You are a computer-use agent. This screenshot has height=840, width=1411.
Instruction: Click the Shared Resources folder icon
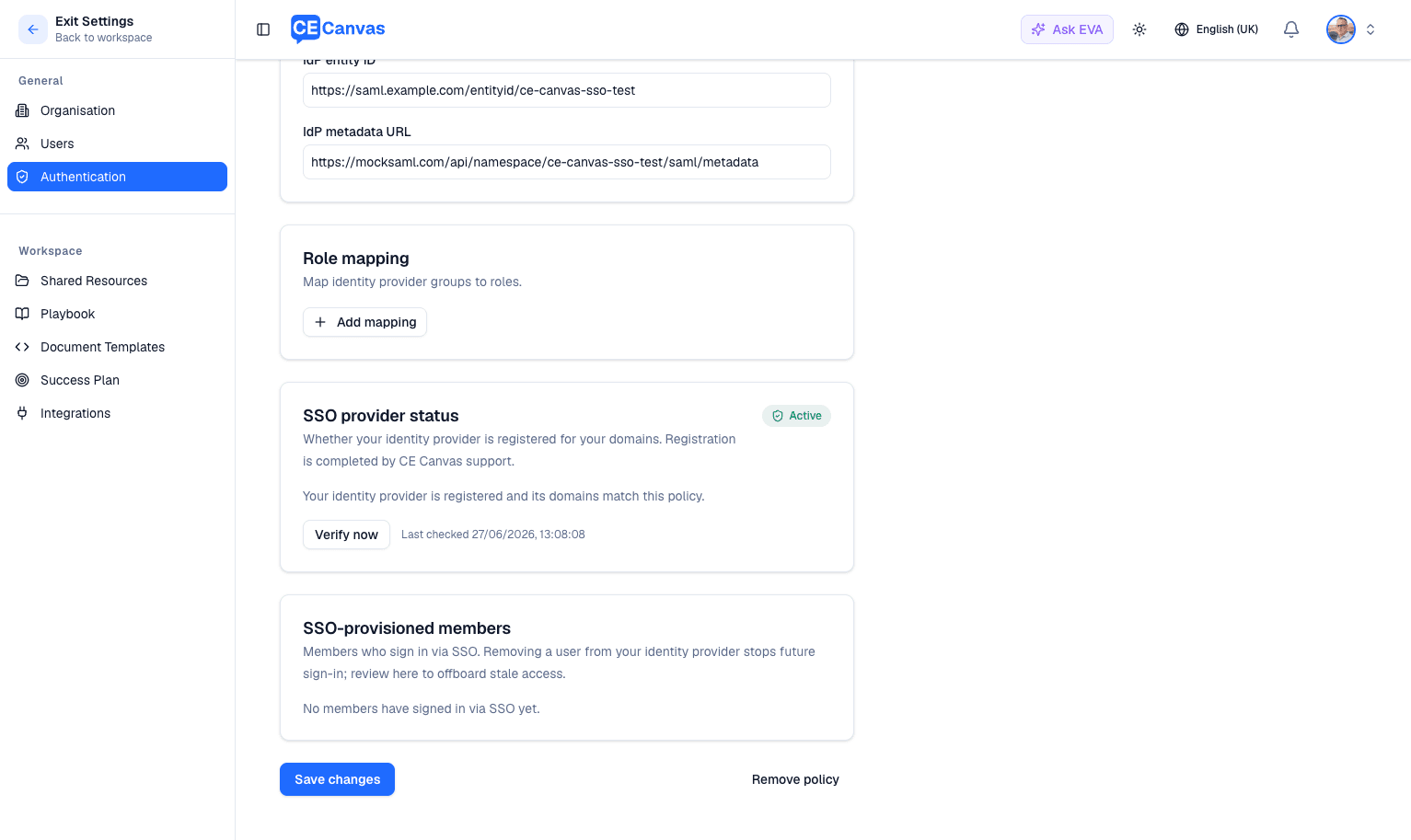coord(22,281)
